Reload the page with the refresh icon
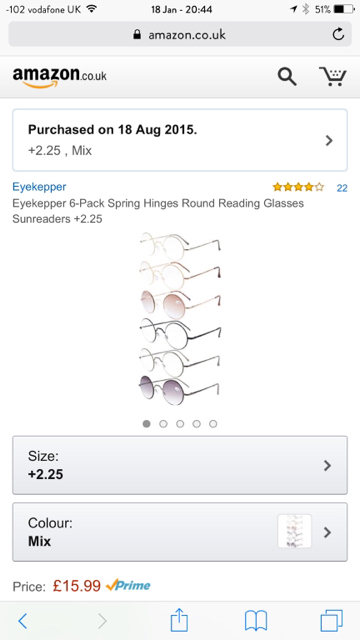Image resolution: width=360 pixels, height=640 pixels. coord(338,34)
